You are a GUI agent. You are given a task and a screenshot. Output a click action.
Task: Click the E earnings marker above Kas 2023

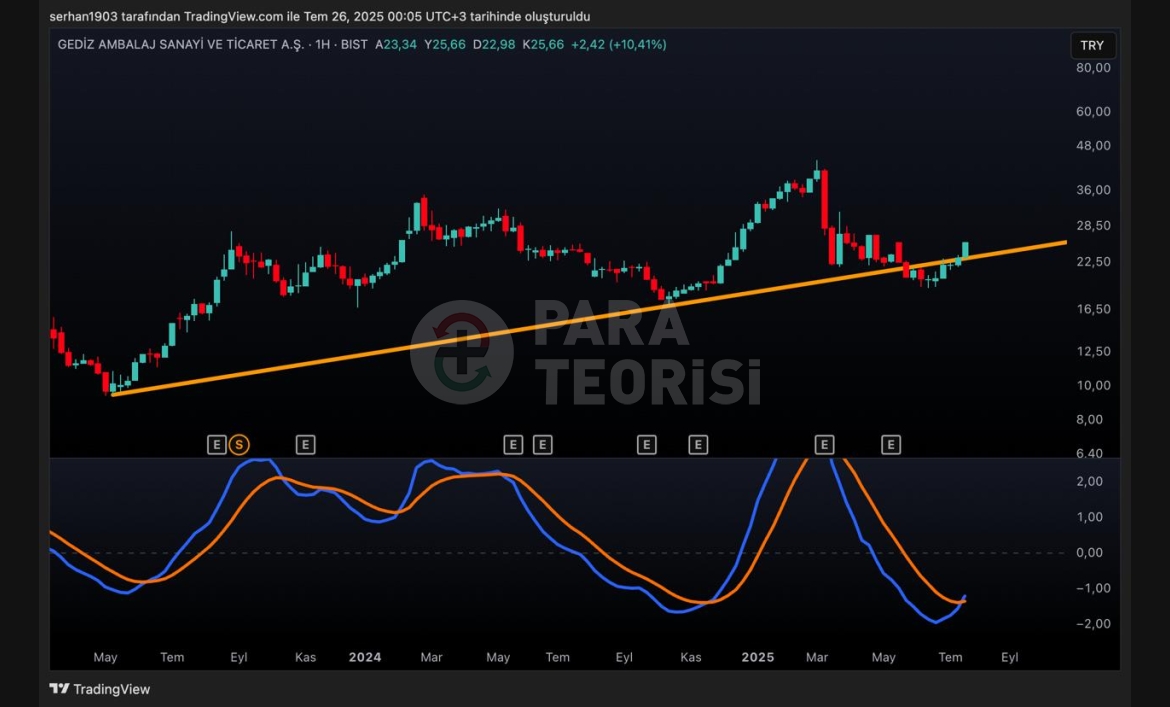[x=305, y=444]
